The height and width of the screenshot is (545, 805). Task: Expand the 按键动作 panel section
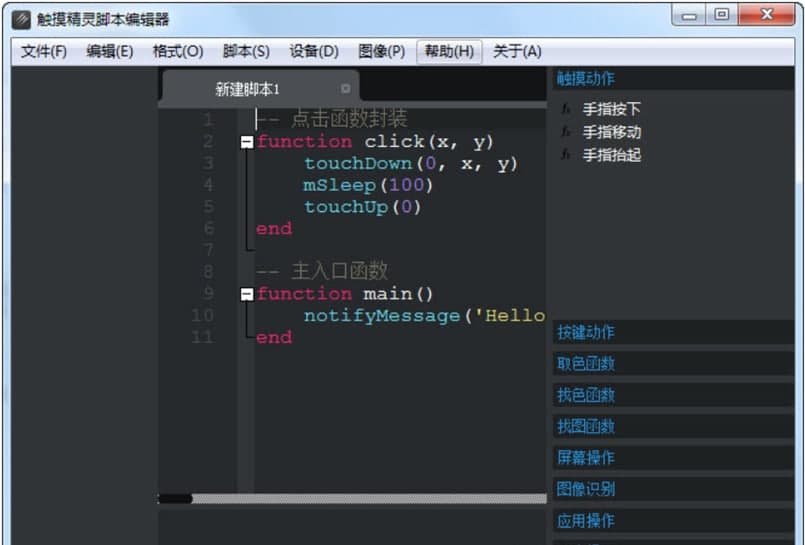pos(585,332)
